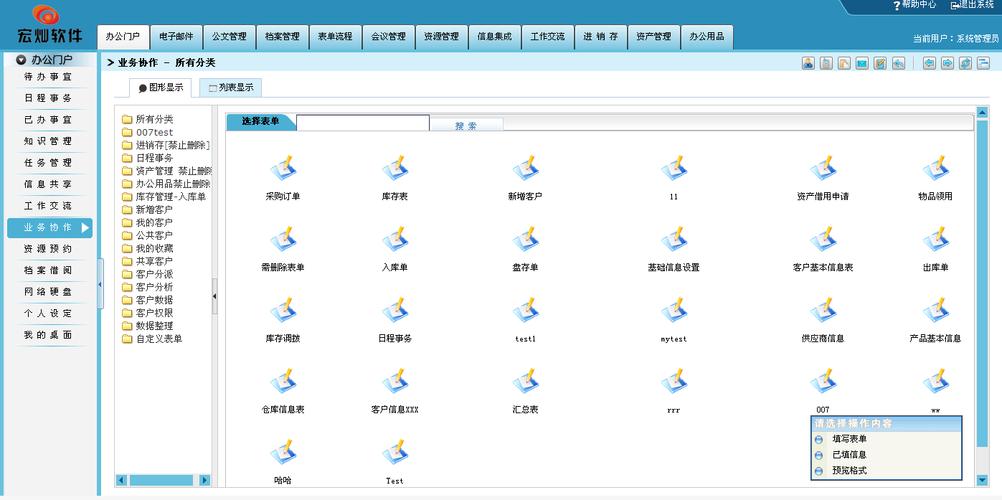This screenshot has height=500, width=1002.
Task: Open 网络硬盘 in the sidebar
Action: click(x=48, y=292)
